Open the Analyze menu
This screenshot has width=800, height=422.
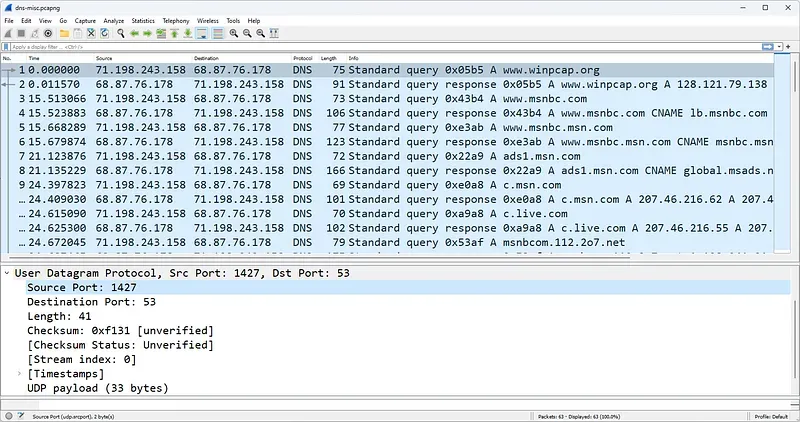[x=113, y=21]
